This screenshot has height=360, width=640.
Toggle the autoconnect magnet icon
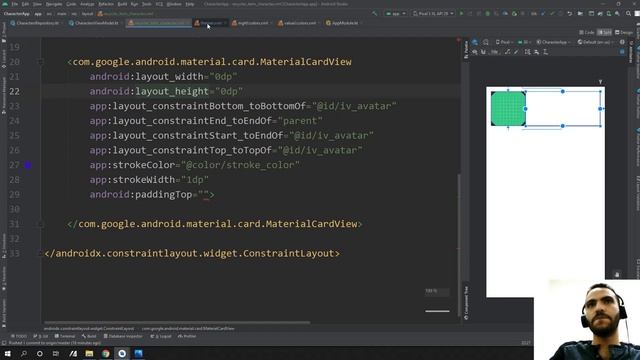(x=484, y=52)
